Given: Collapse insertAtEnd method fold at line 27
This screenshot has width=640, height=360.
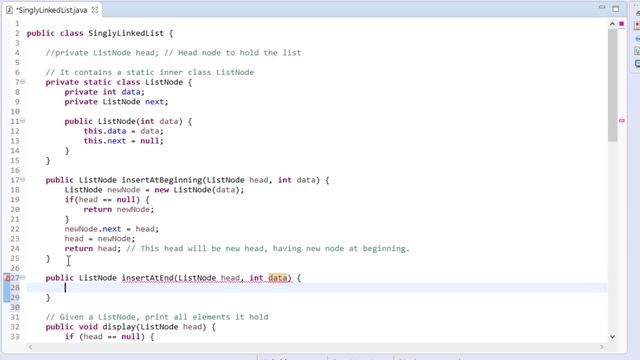Looking at the screenshot, I should (x=23, y=278).
